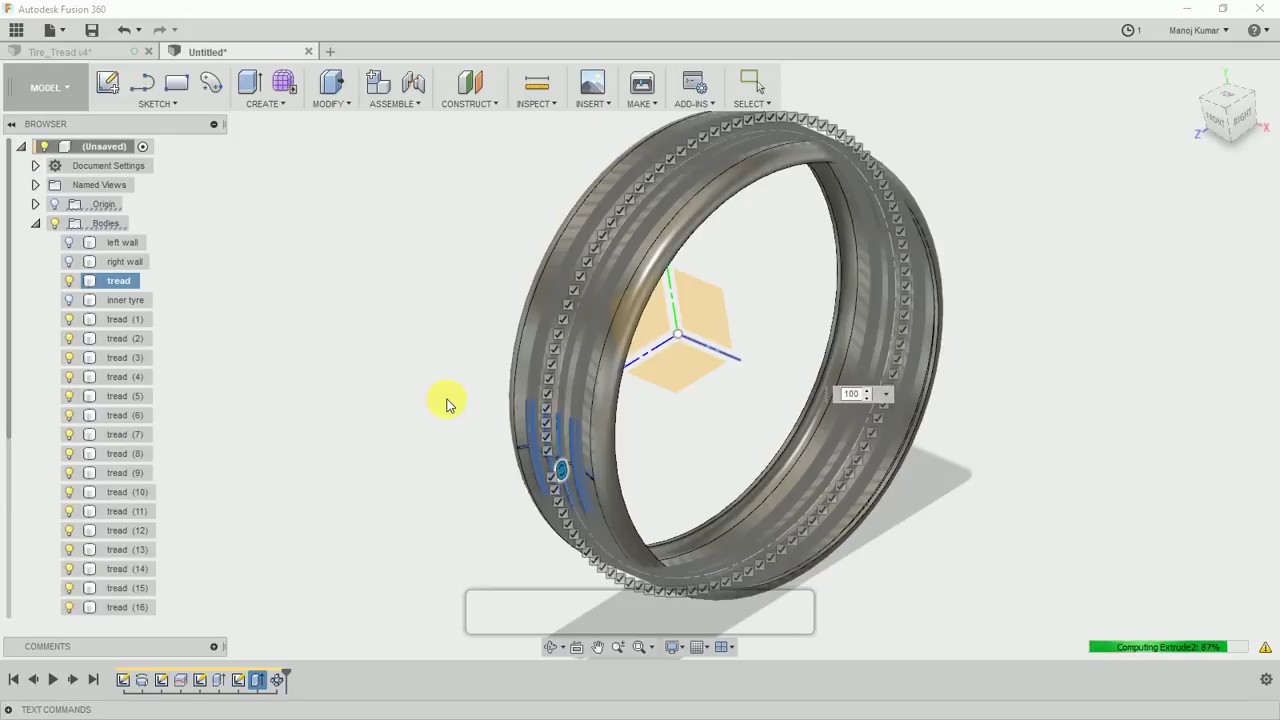Play the design timeline

[x=53, y=680]
